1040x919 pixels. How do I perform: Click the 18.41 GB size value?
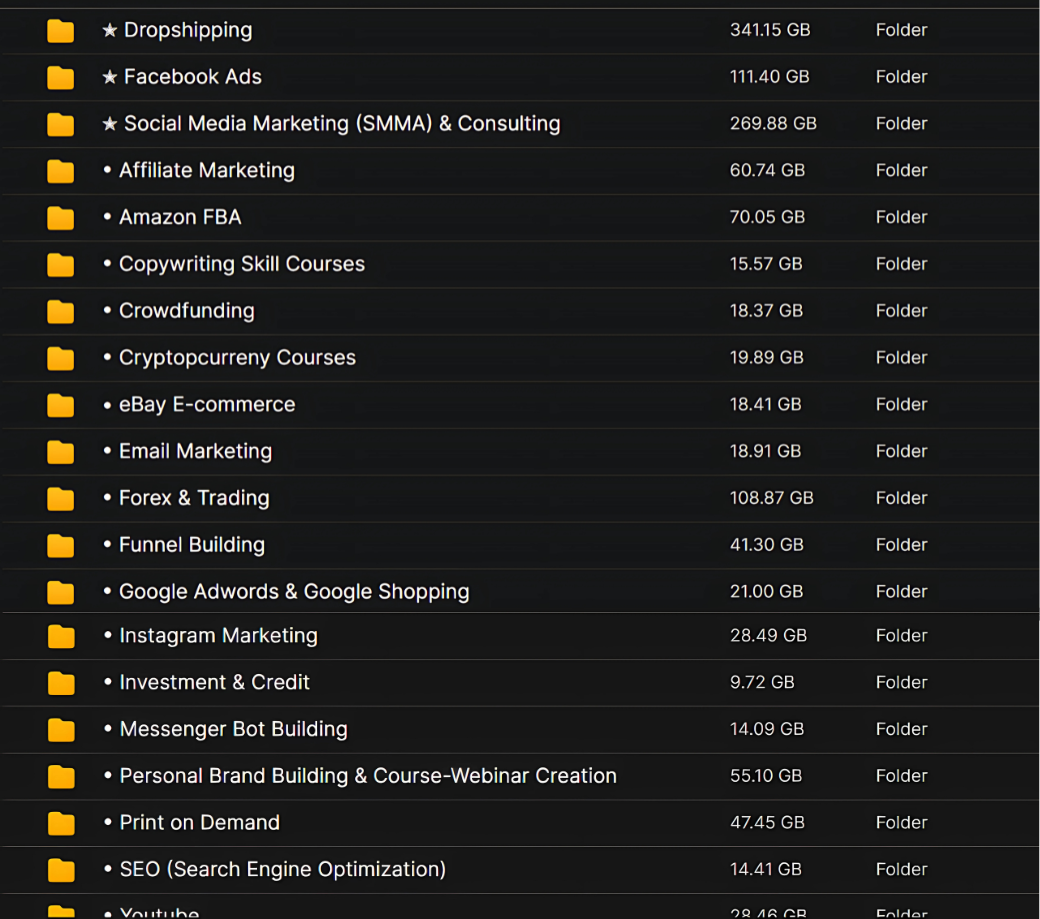coord(765,404)
